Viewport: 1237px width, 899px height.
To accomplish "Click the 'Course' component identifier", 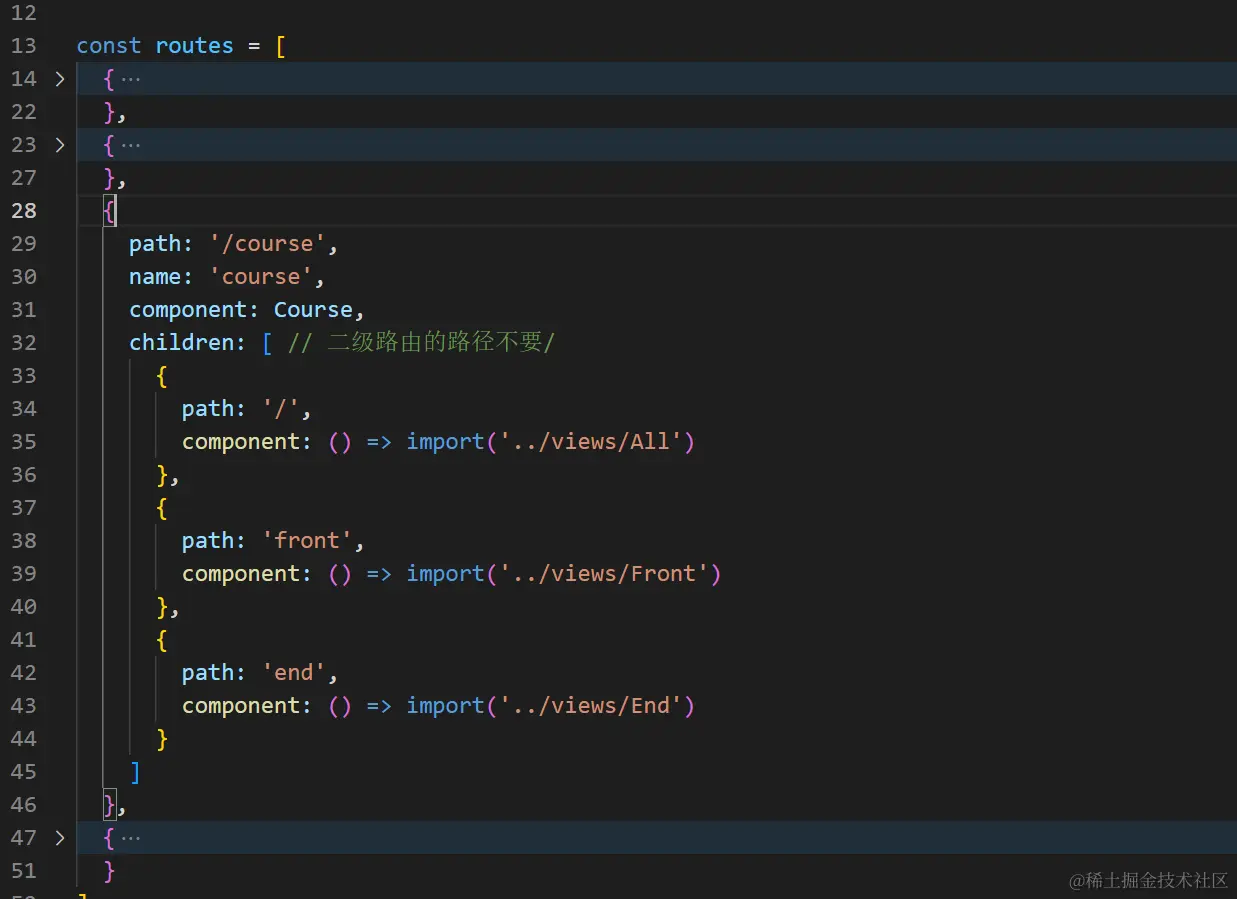I will [x=313, y=310].
